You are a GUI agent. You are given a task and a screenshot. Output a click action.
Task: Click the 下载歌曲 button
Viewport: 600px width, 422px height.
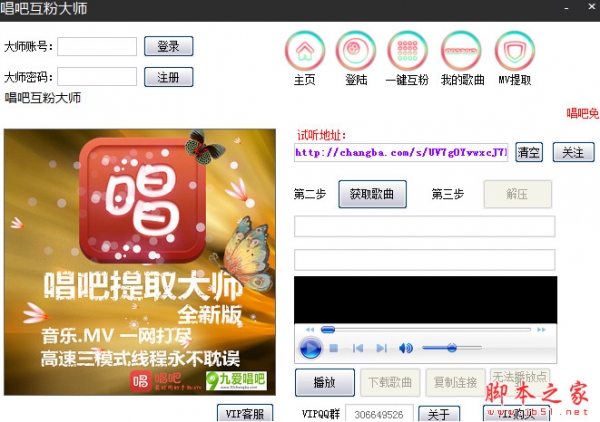pos(390,382)
